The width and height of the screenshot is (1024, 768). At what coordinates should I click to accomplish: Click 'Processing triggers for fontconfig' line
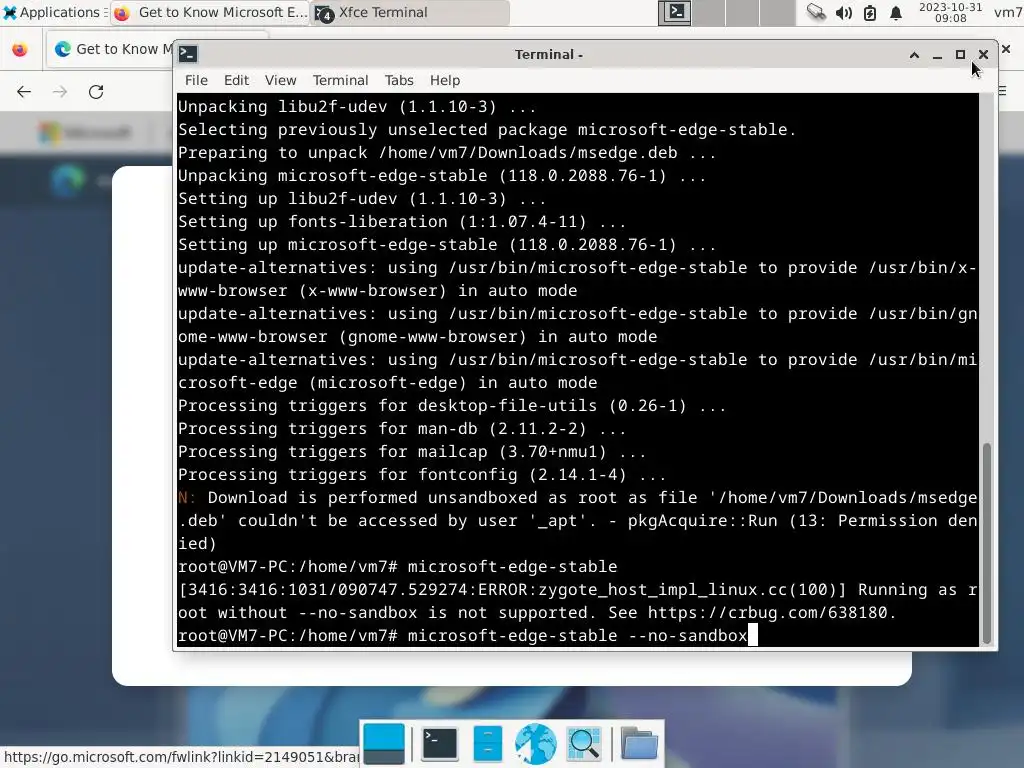[x=422, y=475]
